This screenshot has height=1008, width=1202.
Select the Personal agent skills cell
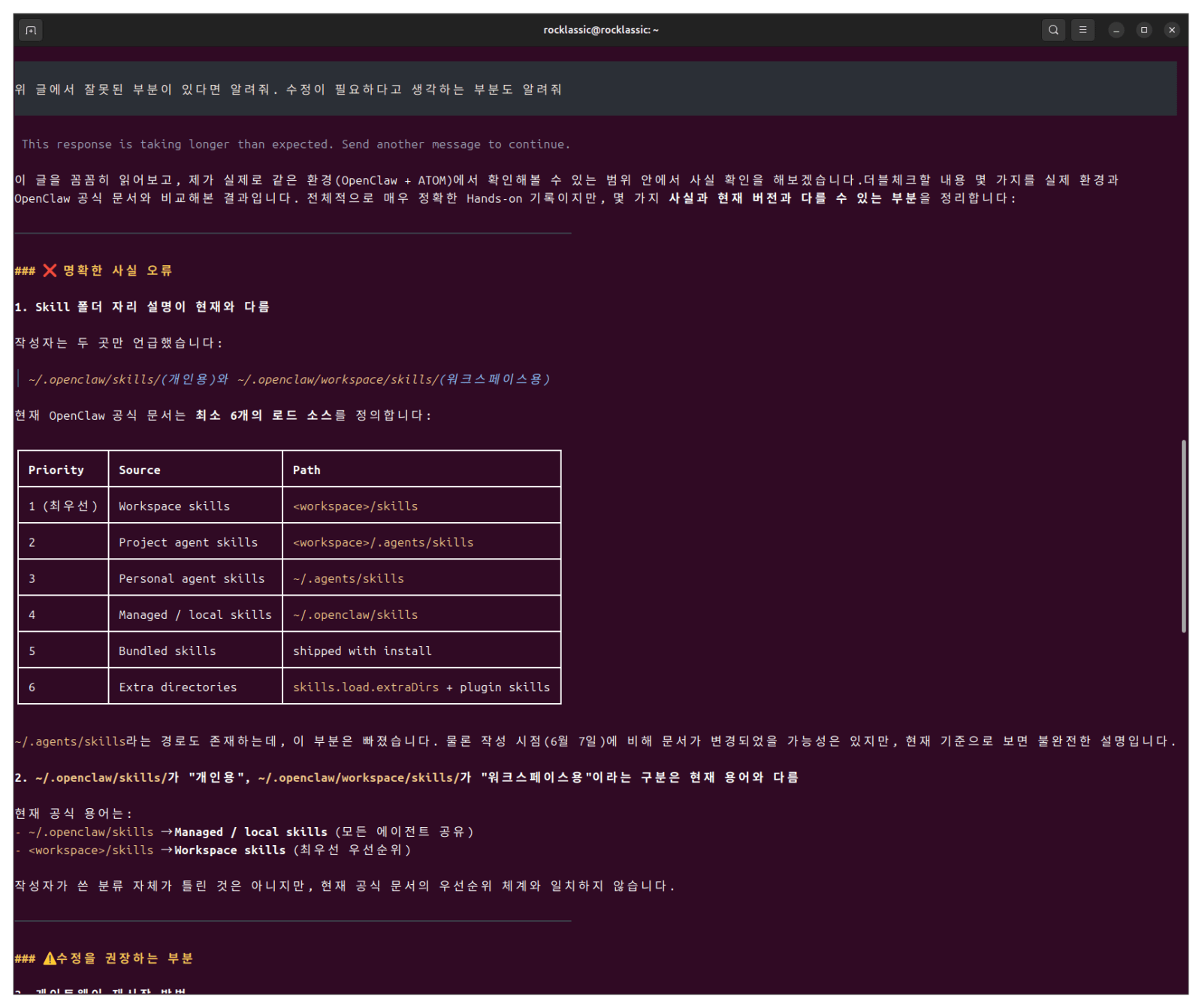(x=195, y=578)
